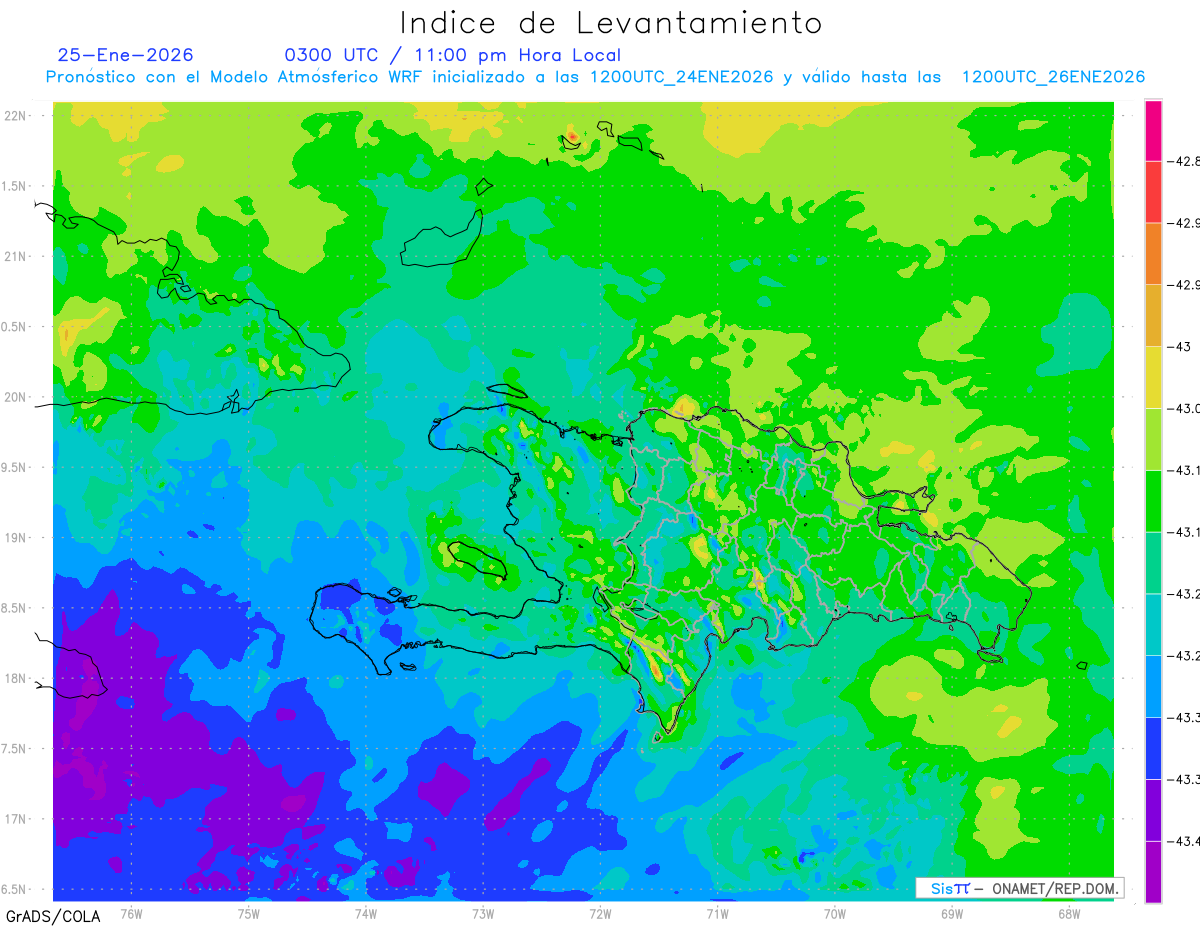This screenshot has width=1200, height=927.
Task: Select the pure green colorbar swatch
Action: pyautogui.click(x=1153, y=501)
